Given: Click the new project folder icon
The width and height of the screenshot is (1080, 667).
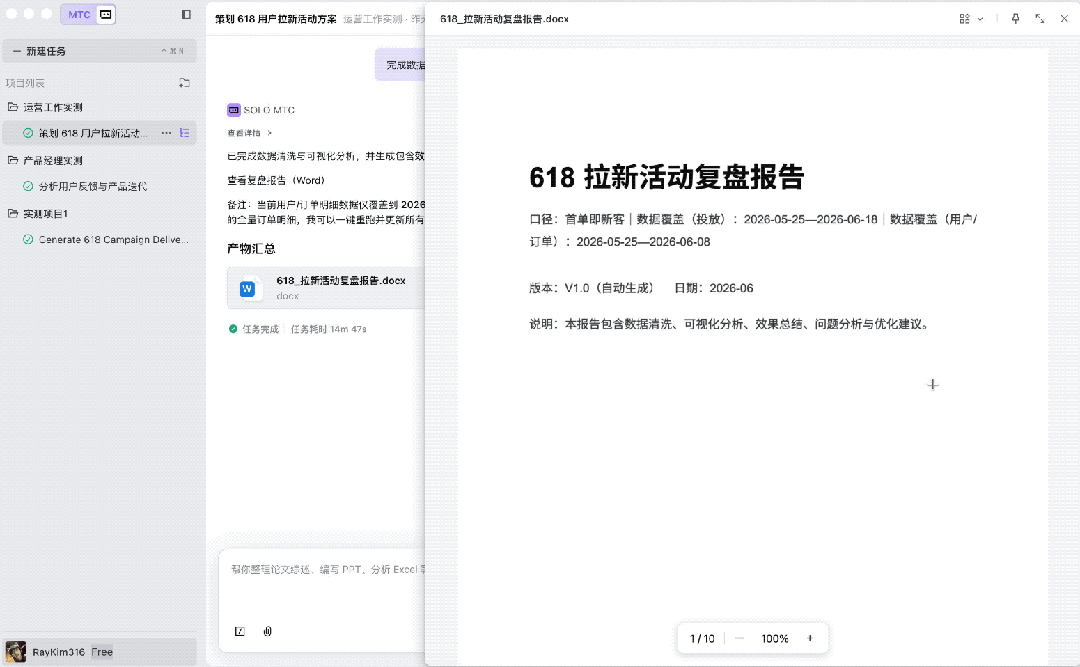Looking at the screenshot, I should tap(184, 83).
